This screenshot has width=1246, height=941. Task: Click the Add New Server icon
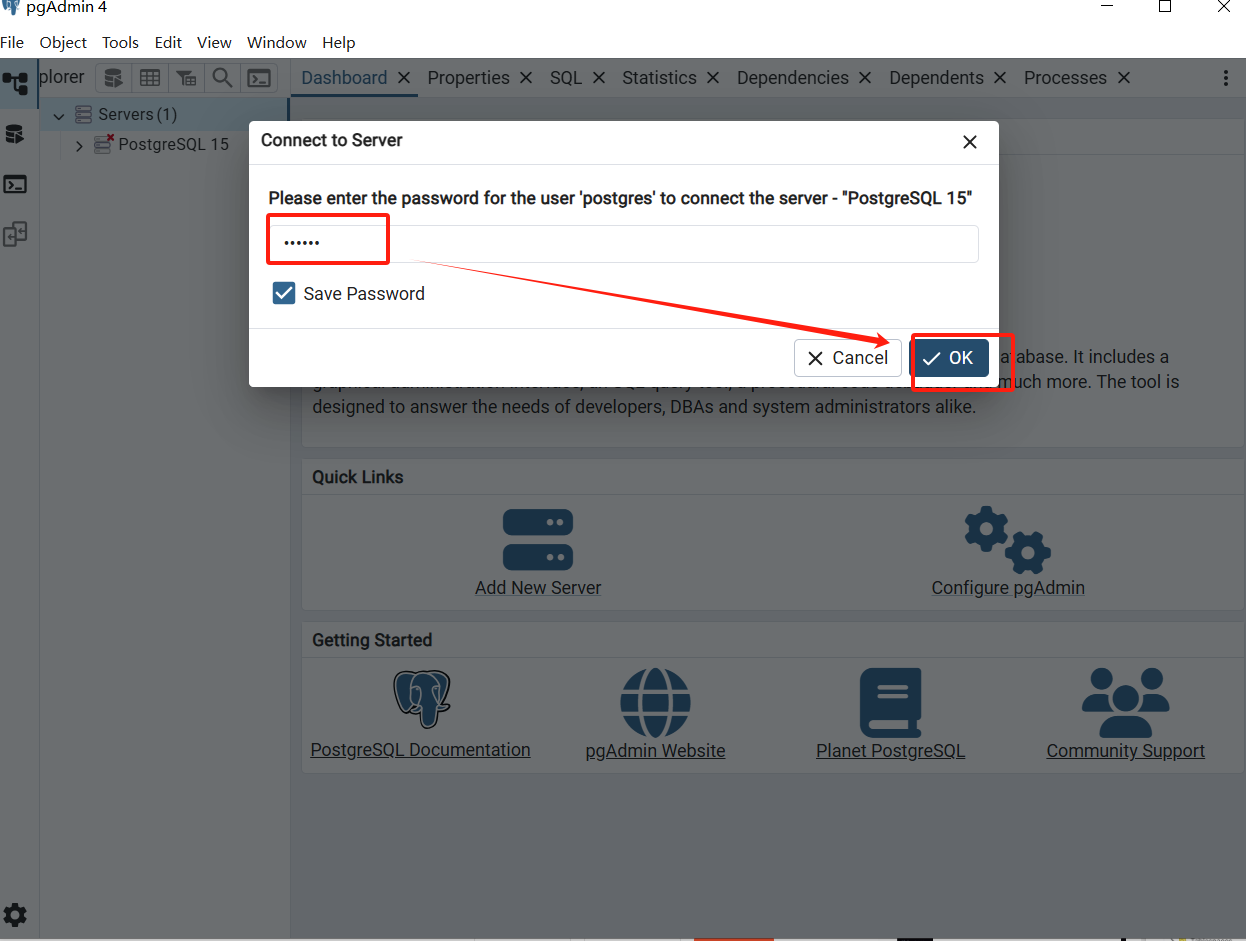[538, 540]
